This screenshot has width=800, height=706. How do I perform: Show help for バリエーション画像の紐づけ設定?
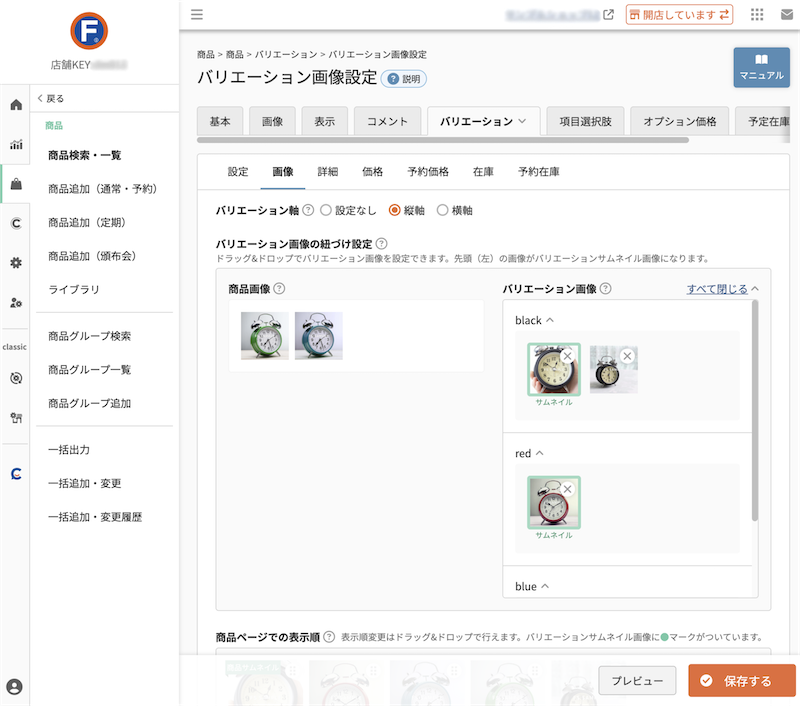tap(381, 244)
